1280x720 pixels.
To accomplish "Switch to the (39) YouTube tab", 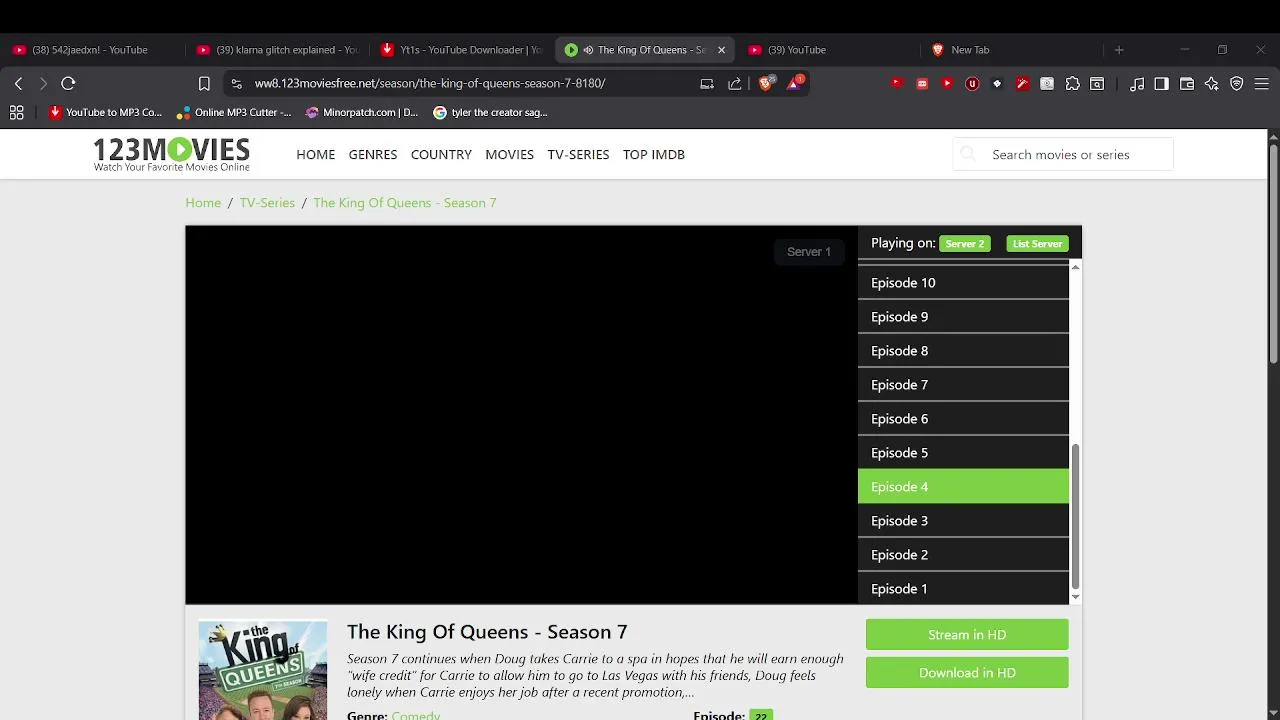I will (828, 50).
